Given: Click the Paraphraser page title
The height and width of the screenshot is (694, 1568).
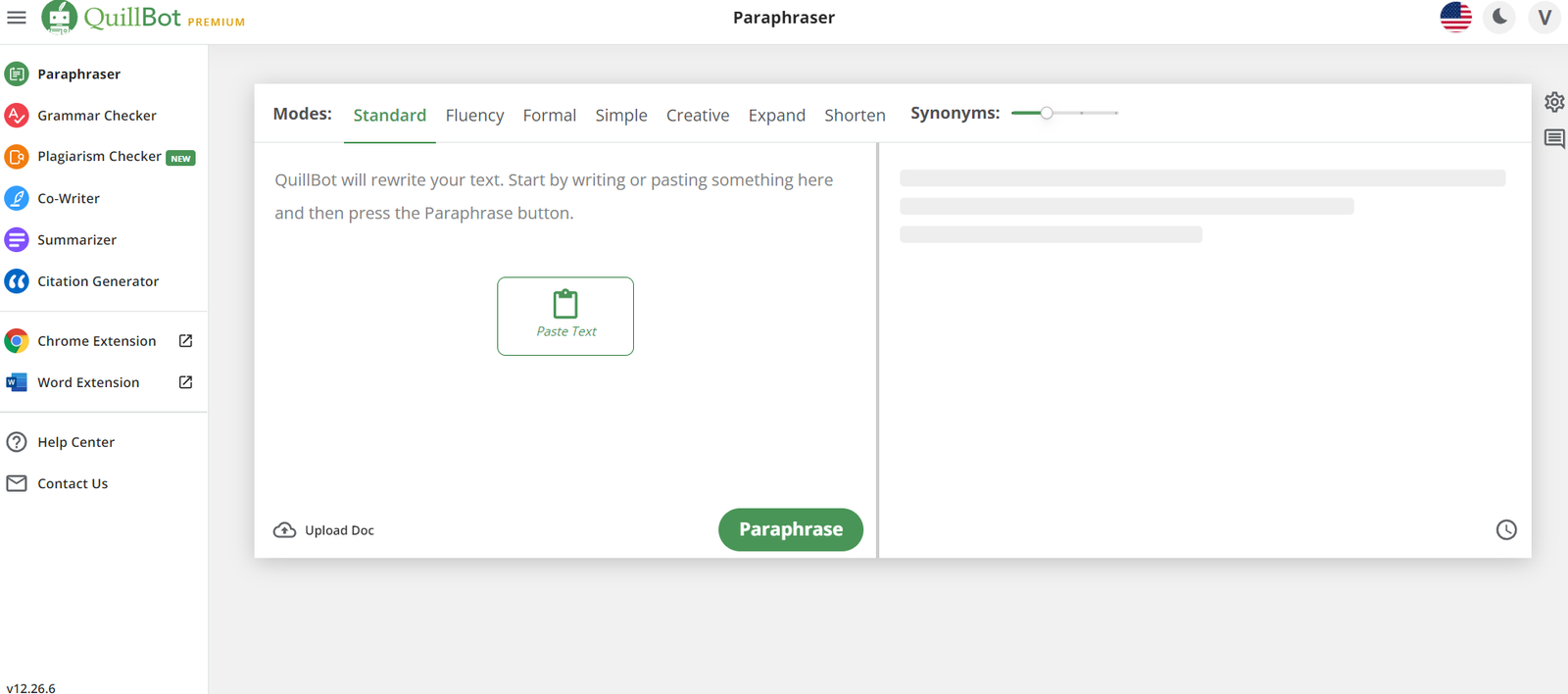Looking at the screenshot, I should [784, 18].
